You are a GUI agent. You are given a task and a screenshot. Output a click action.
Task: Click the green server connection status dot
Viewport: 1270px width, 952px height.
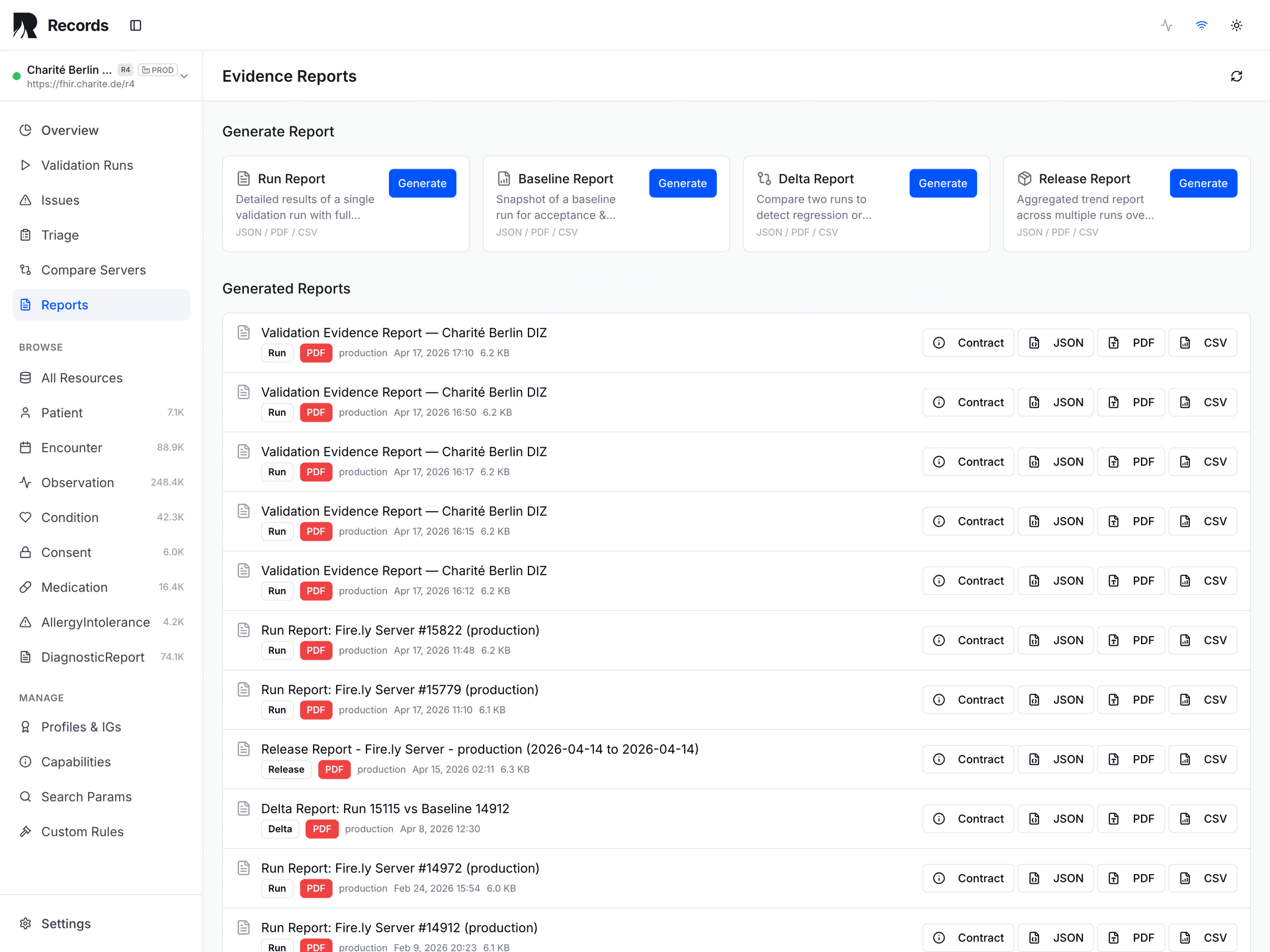16,76
